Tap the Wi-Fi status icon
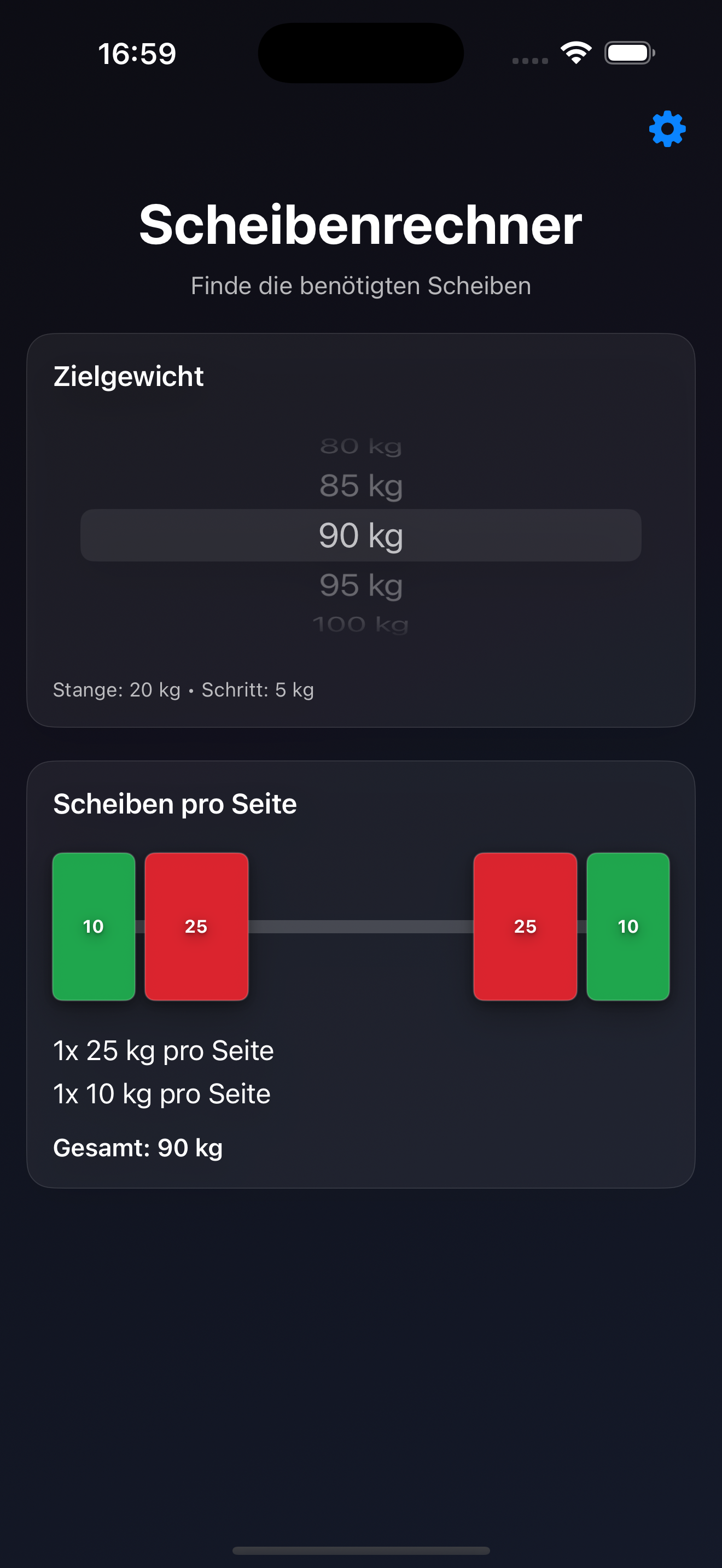The height and width of the screenshot is (1568, 722). (576, 52)
